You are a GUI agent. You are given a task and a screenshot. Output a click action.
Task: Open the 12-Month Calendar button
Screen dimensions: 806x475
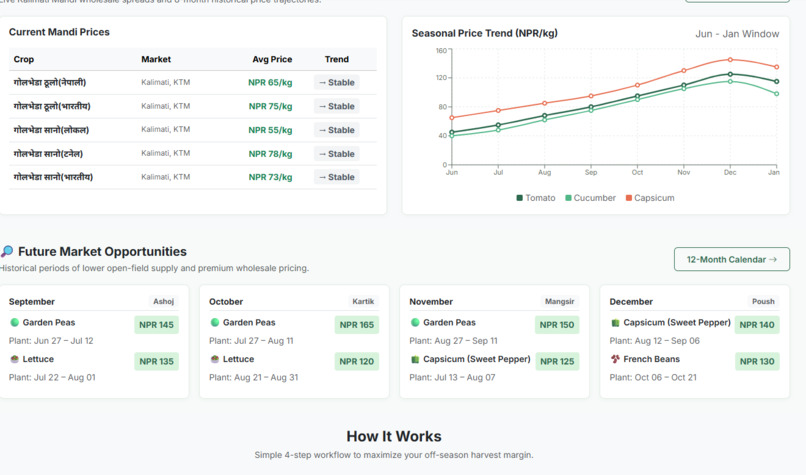pos(731,260)
